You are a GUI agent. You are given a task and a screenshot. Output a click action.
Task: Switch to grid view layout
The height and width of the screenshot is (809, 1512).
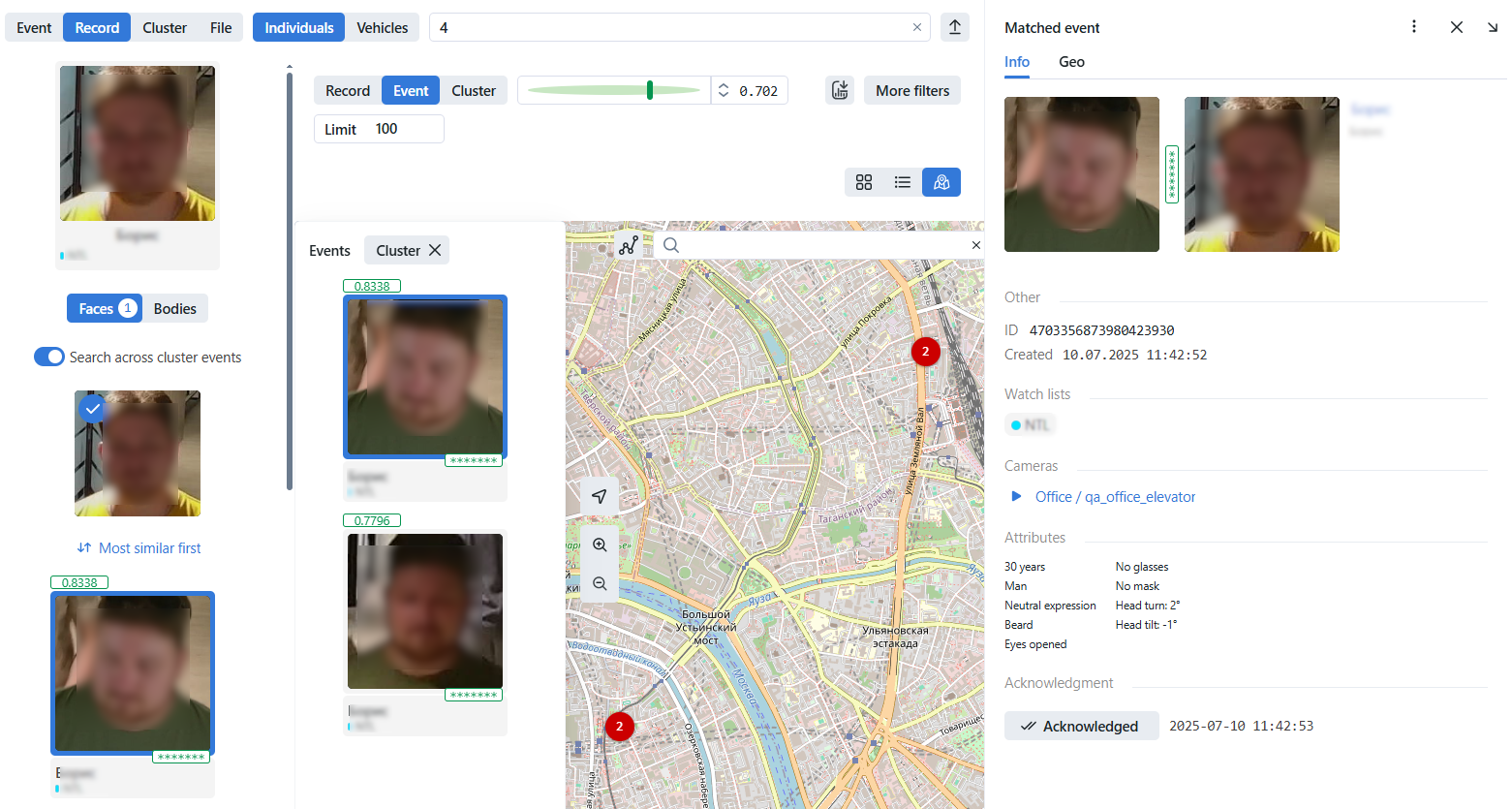pyautogui.click(x=864, y=181)
